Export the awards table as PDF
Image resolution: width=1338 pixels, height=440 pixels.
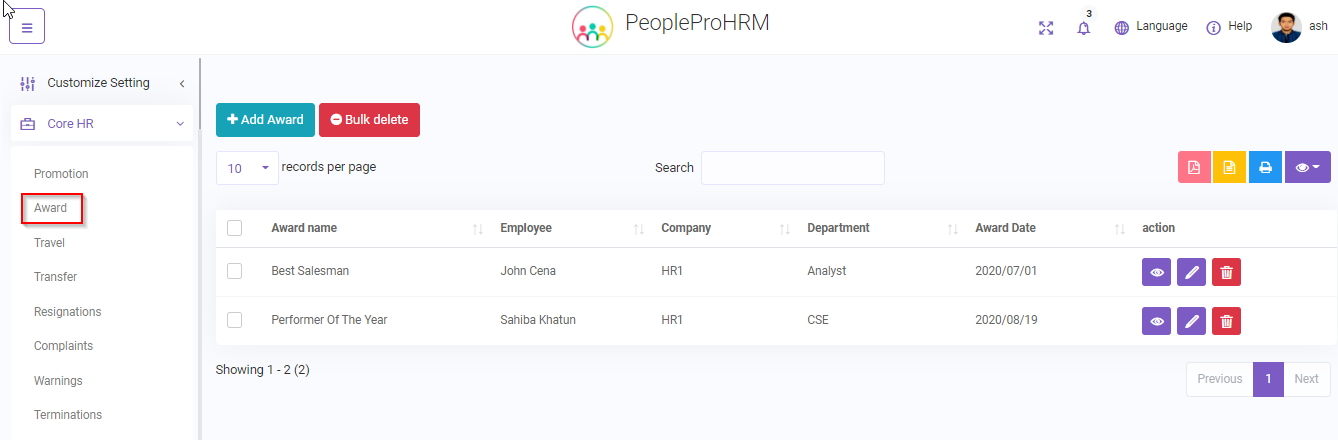(x=1194, y=168)
